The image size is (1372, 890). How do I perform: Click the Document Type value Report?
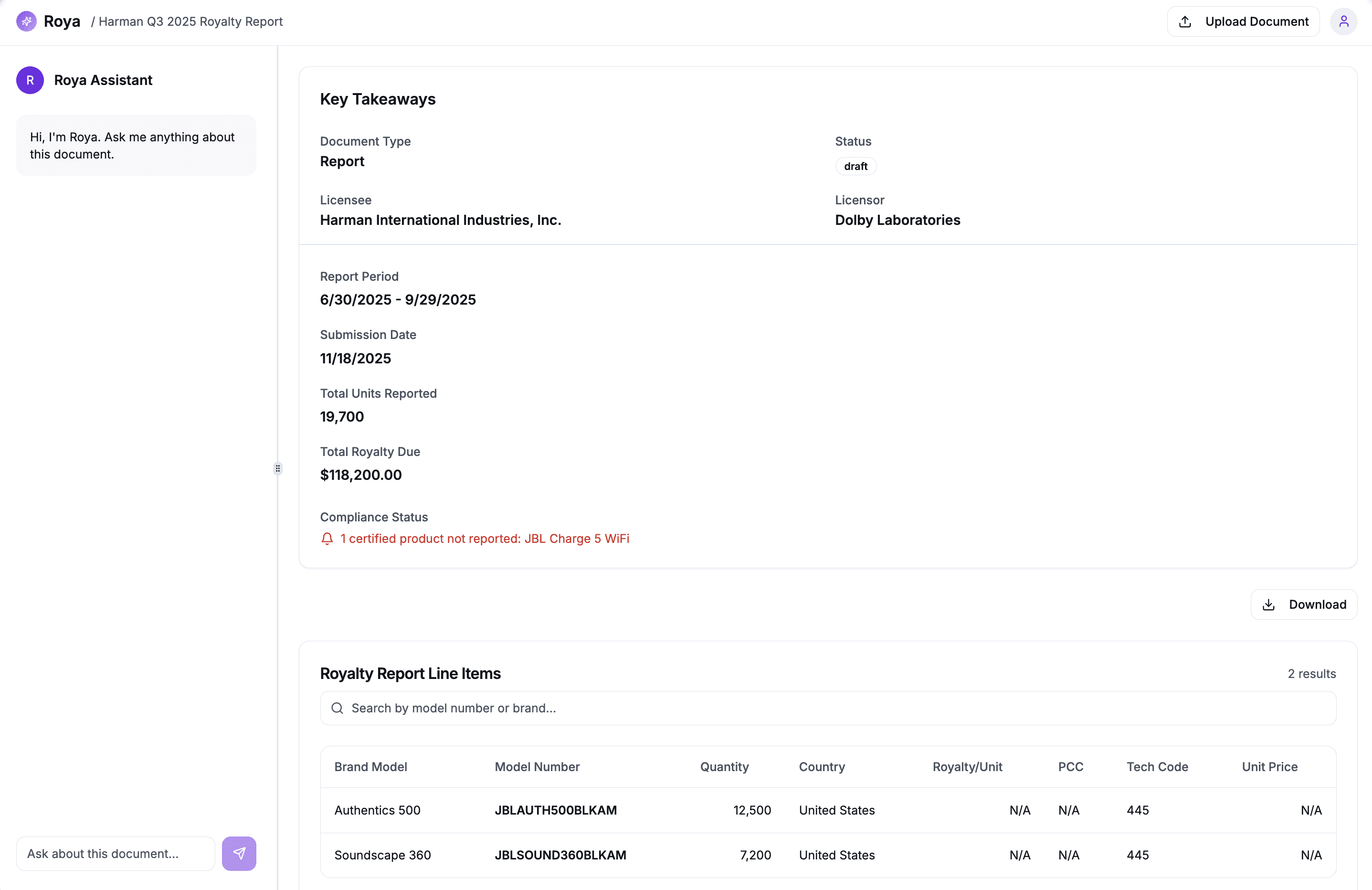point(342,161)
